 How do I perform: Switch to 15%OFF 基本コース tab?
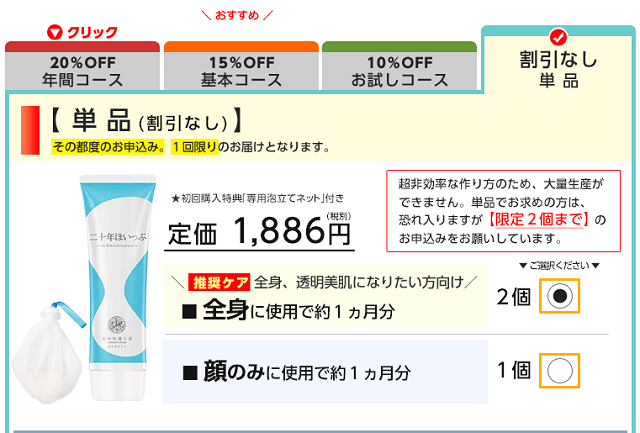[241, 65]
